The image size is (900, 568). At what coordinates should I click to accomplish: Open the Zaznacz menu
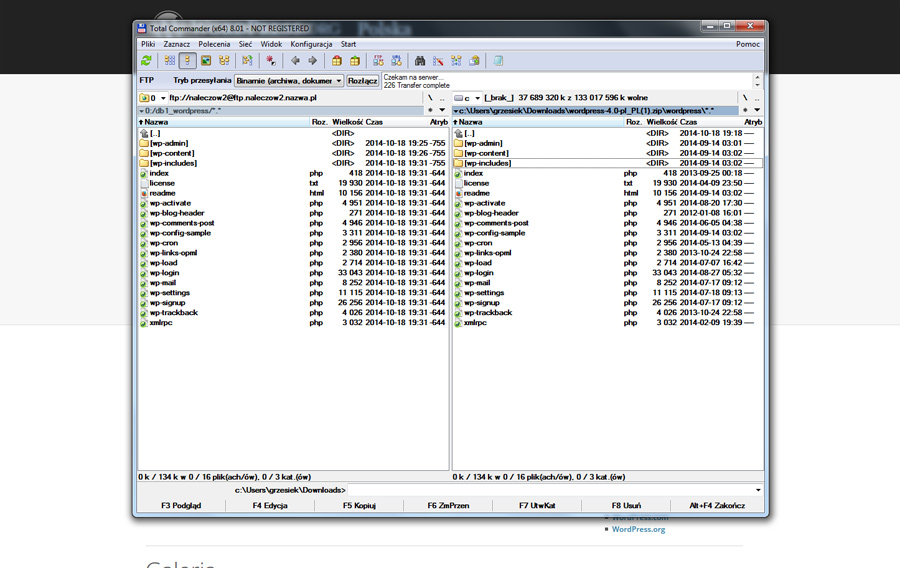coord(177,44)
